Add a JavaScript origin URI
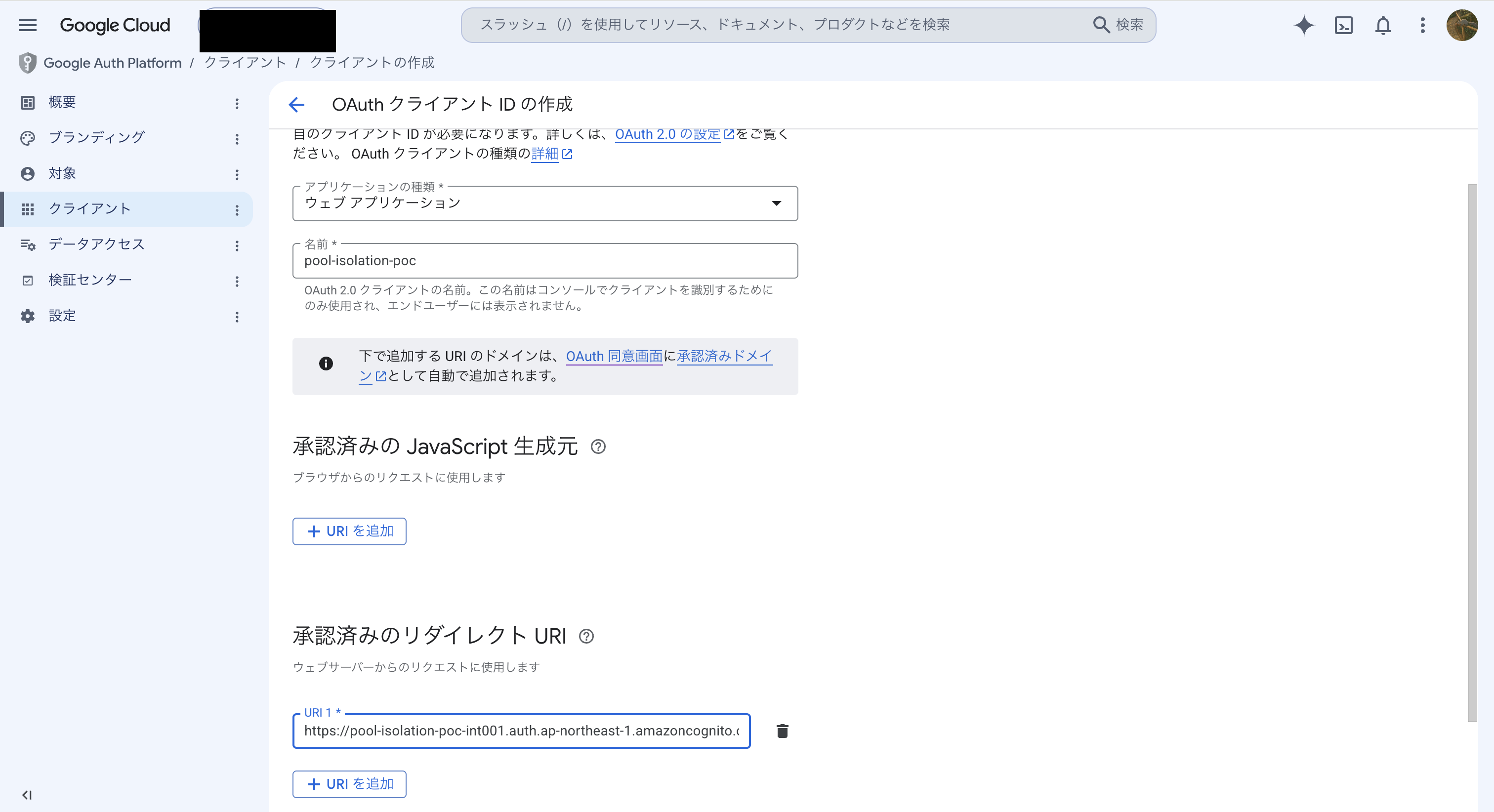 (349, 531)
